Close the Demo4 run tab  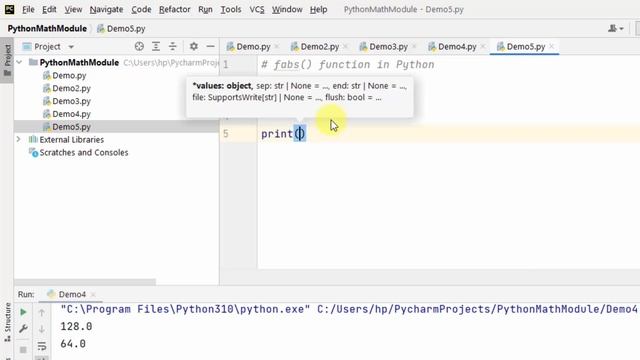(x=93, y=294)
